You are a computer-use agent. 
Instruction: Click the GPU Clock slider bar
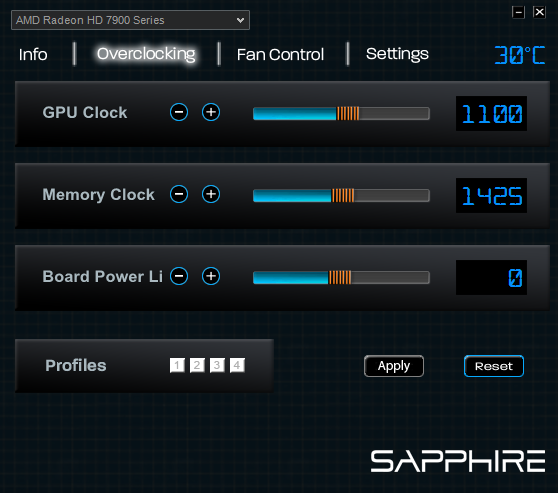pyautogui.click(x=341, y=114)
